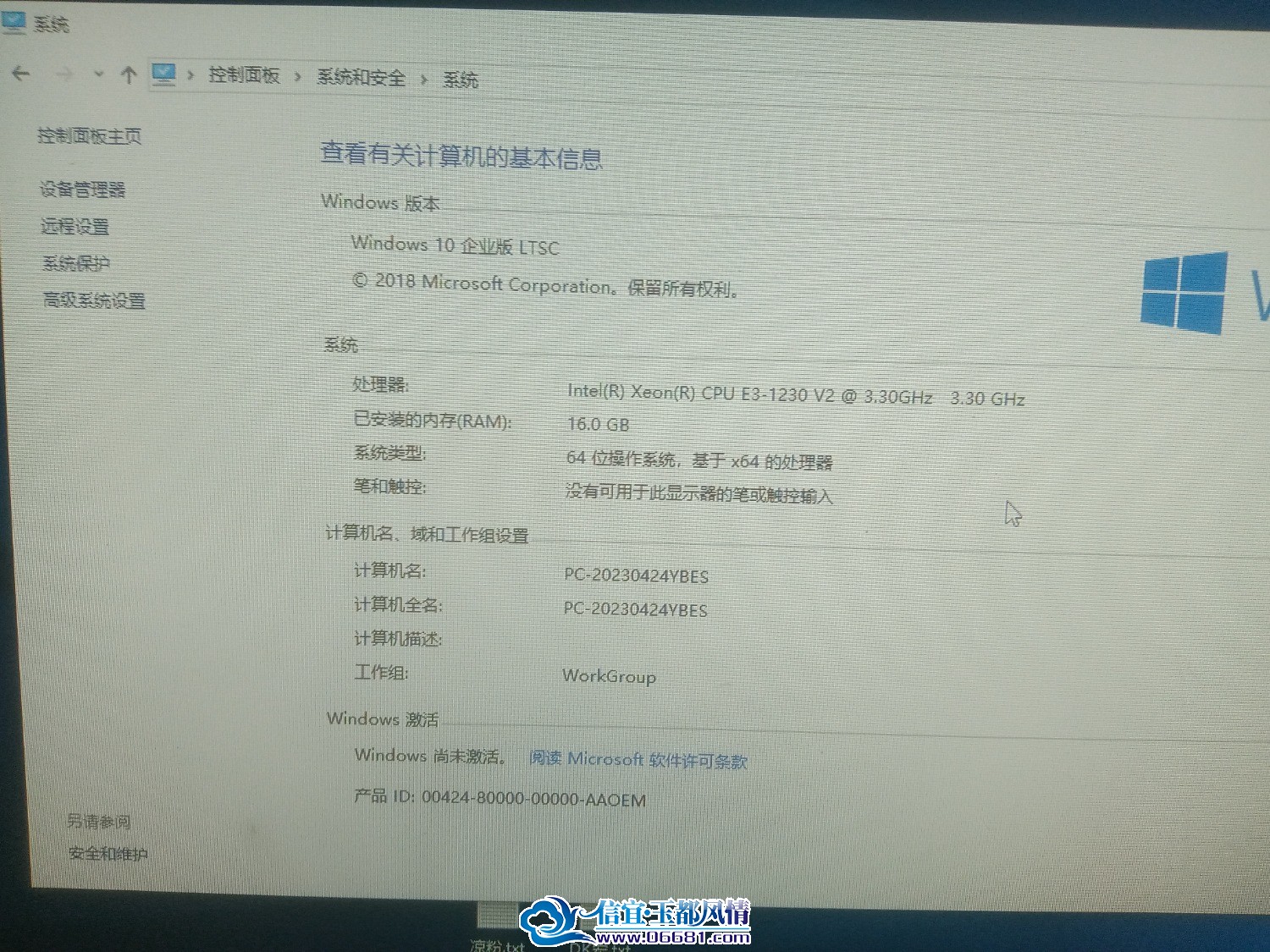Click the 2018 Microsoft Corporation copyright line
Viewport: 1270px width, 952px height.
546,284
